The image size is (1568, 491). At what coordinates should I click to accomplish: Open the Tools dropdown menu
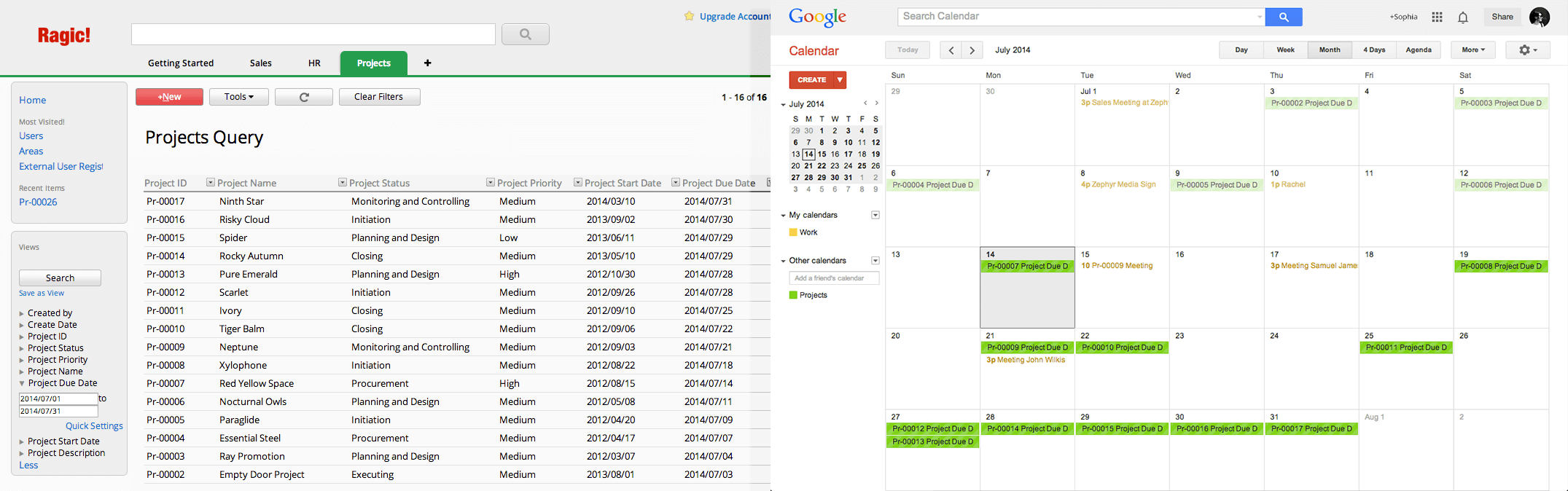(238, 97)
